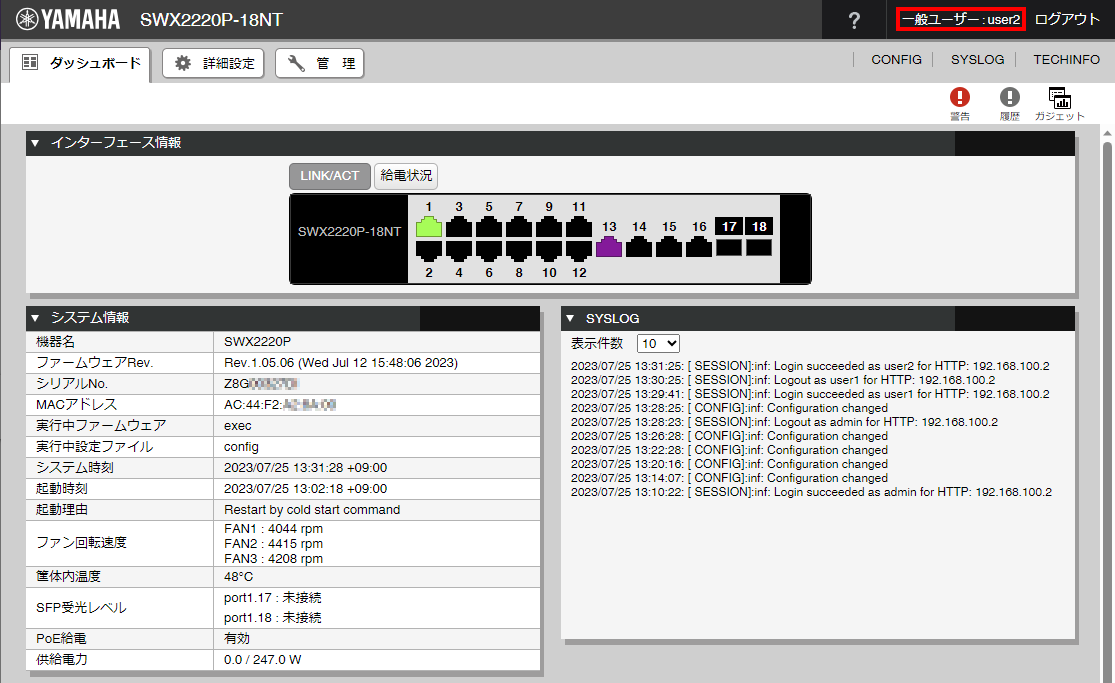
Task: Click SFP port 17 icon
Action: [x=729, y=246]
